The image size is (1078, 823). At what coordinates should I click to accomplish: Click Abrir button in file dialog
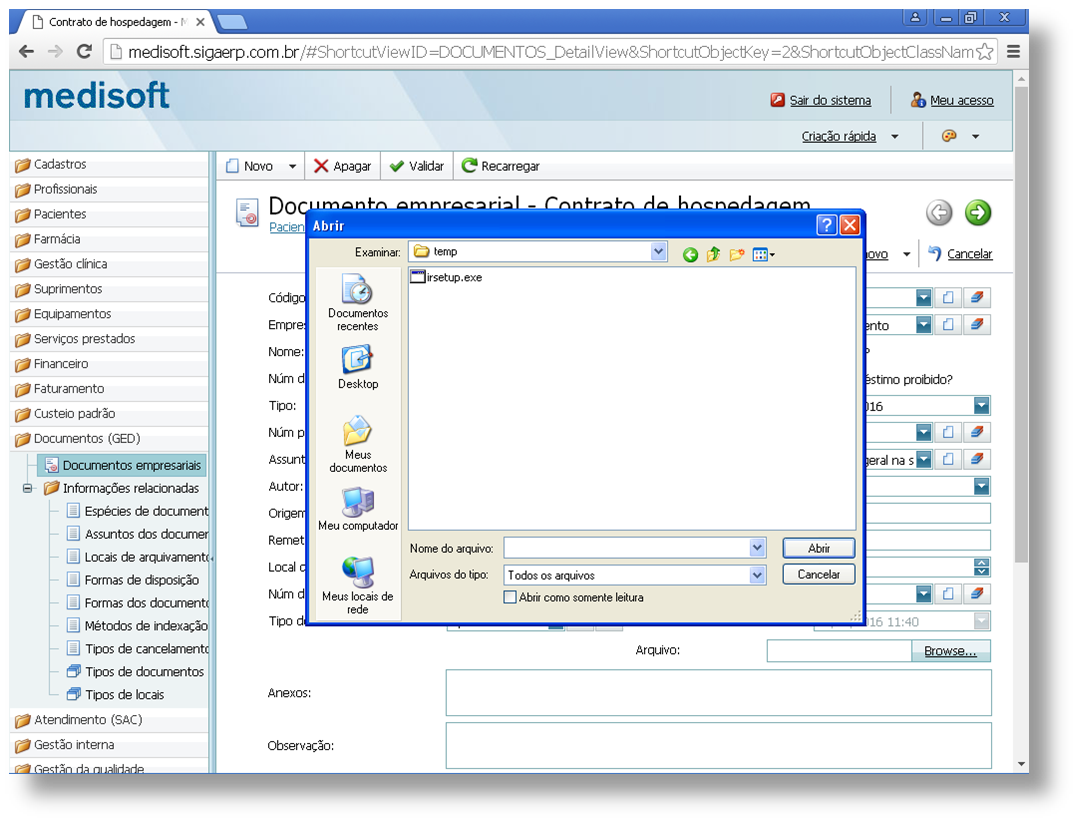818,548
